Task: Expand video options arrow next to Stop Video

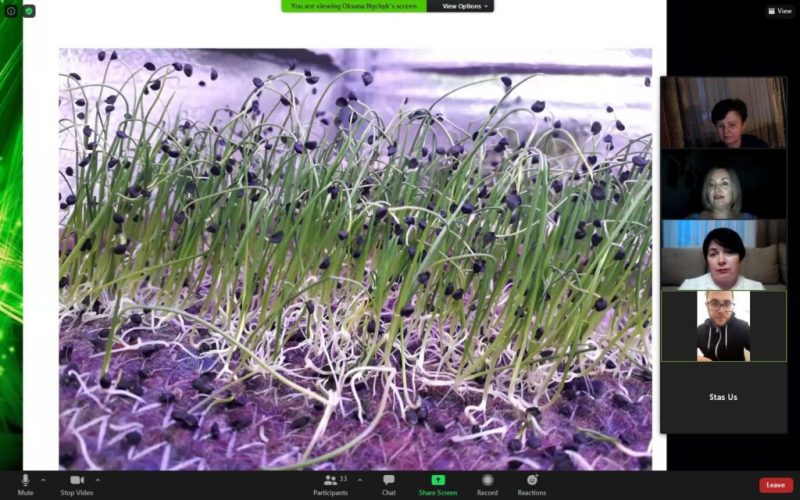Action: pos(97,480)
